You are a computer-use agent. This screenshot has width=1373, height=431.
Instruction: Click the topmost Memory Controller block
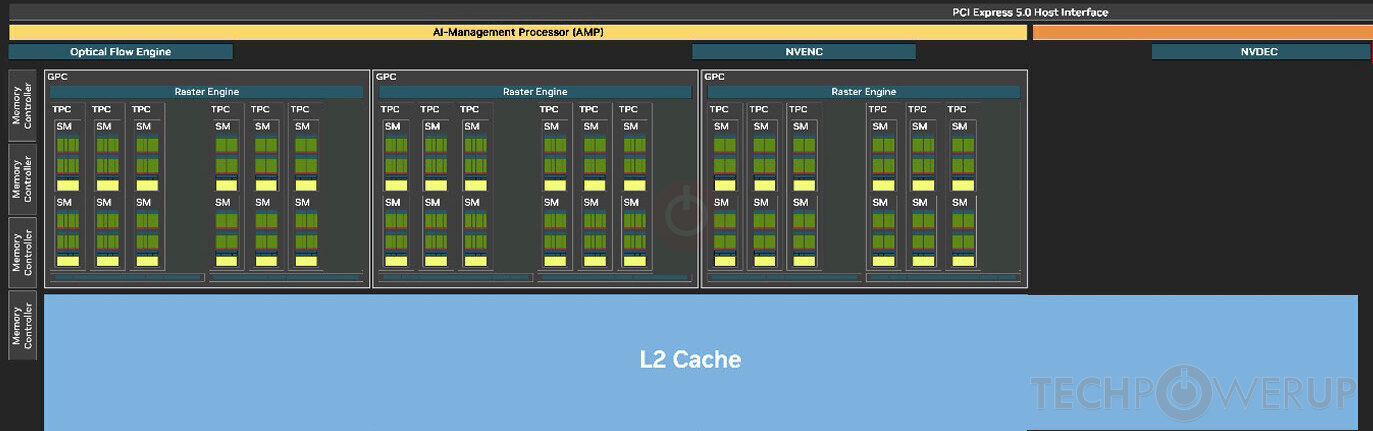point(22,105)
